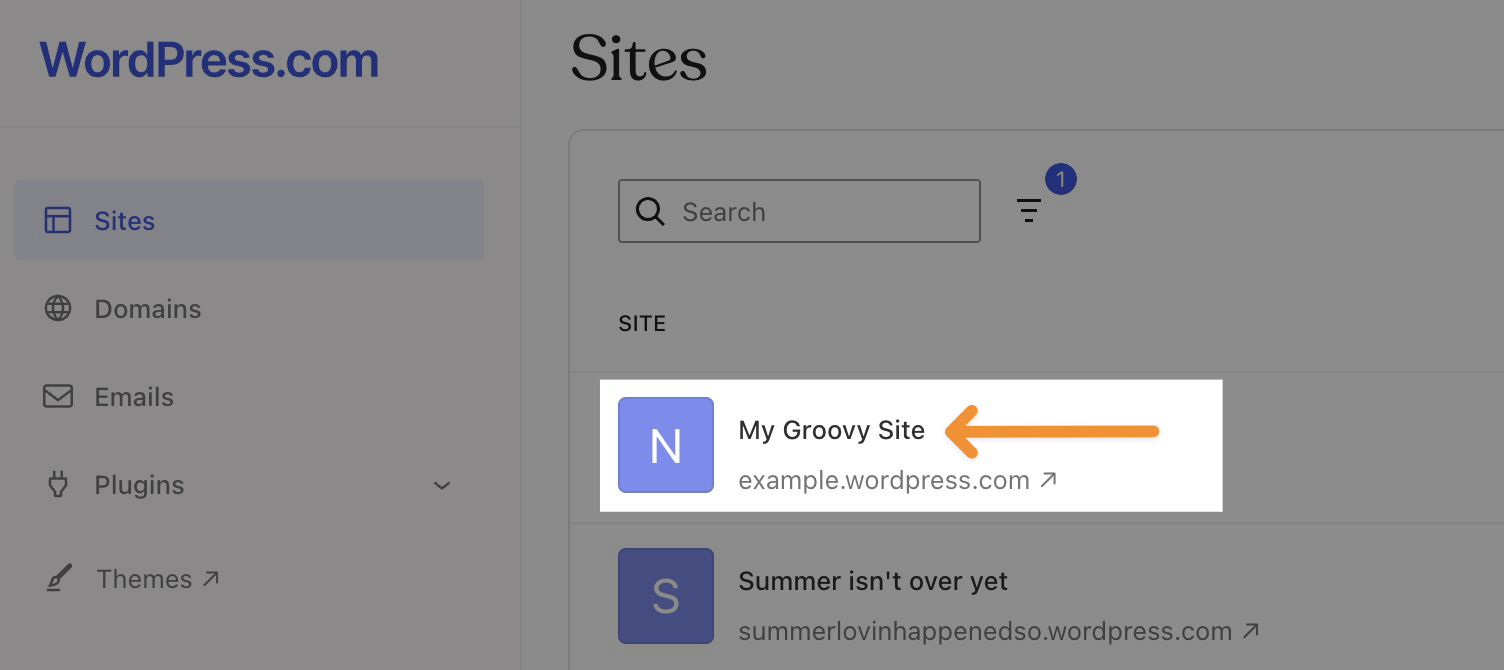Image resolution: width=1504 pixels, height=670 pixels.
Task: Focus the Search sites field
Action: pyautogui.click(x=799, y=211)
